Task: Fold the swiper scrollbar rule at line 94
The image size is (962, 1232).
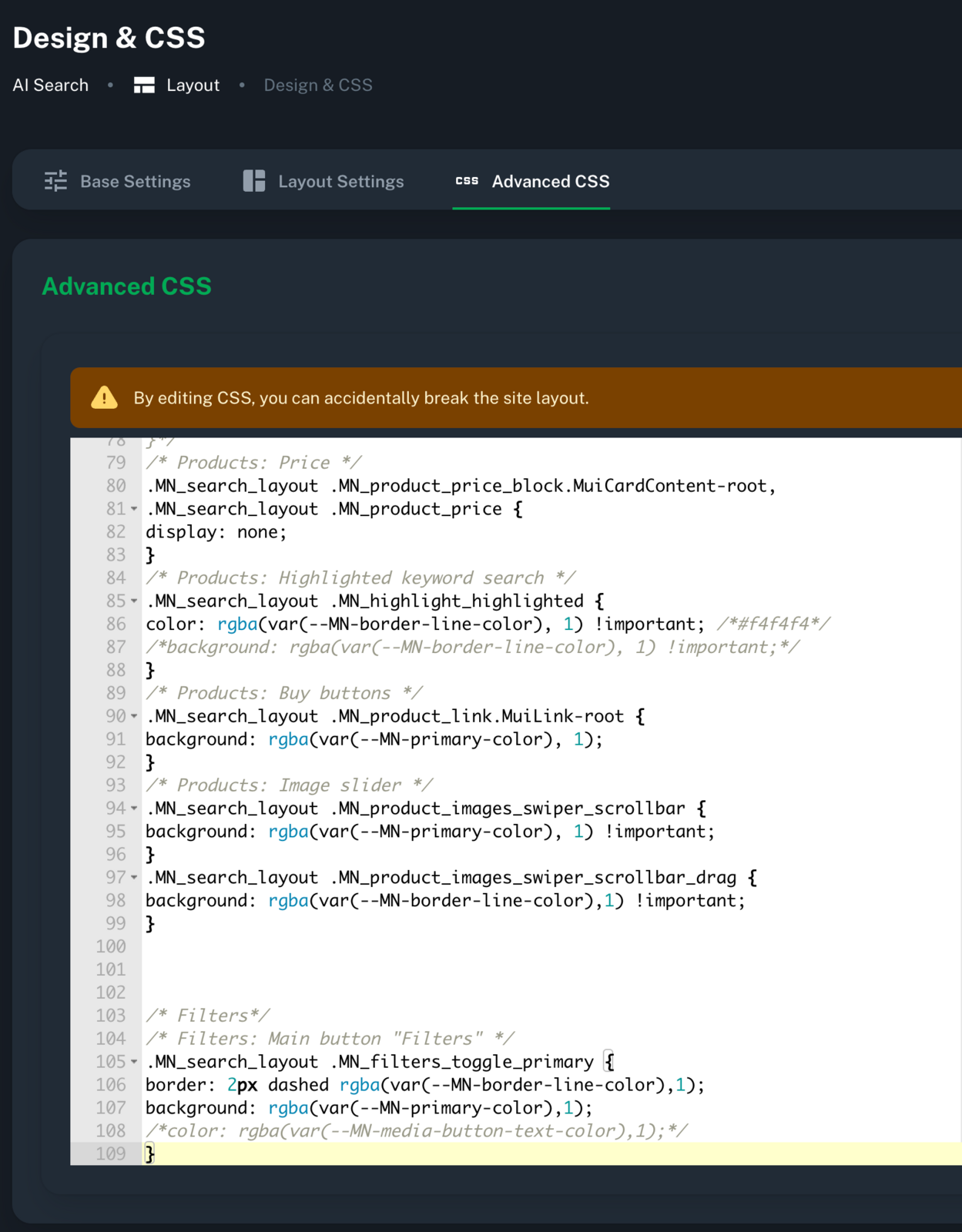Action: 134,808
